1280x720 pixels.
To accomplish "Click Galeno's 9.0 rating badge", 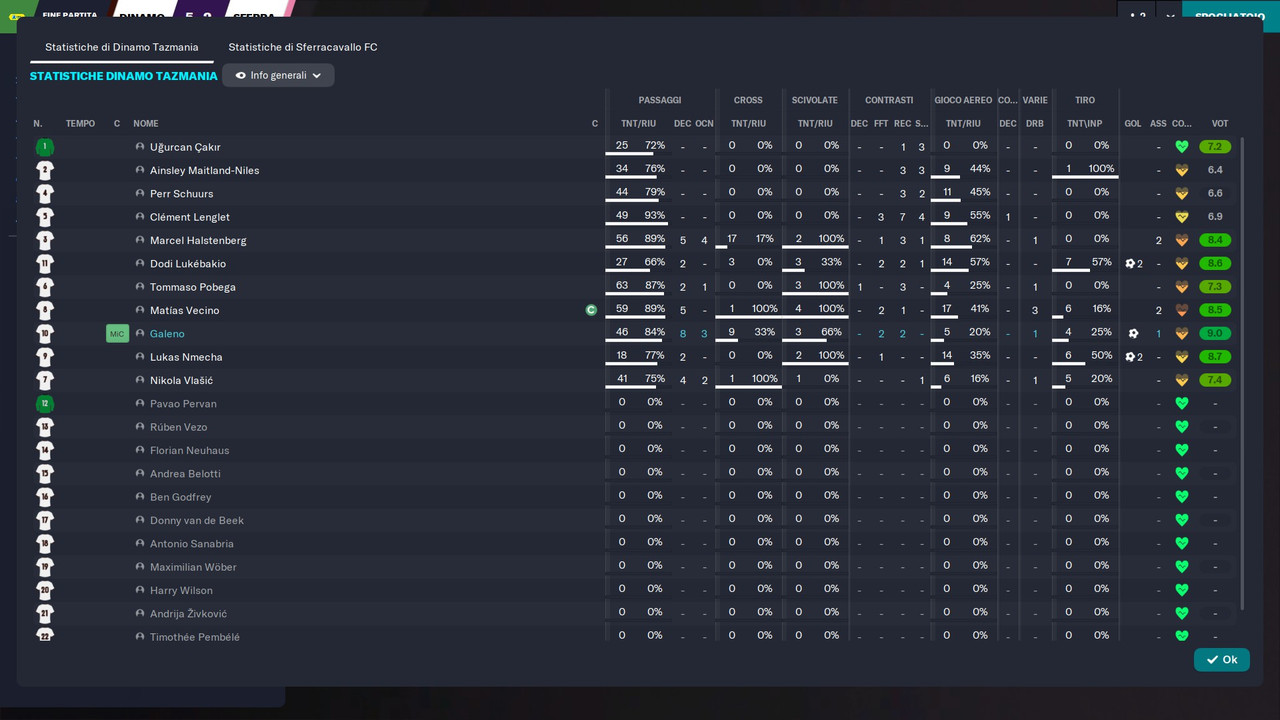I will (1215, 334).
